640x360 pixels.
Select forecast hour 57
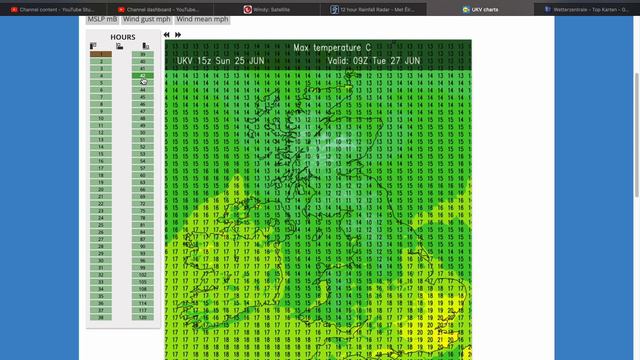tap(143, 168)
